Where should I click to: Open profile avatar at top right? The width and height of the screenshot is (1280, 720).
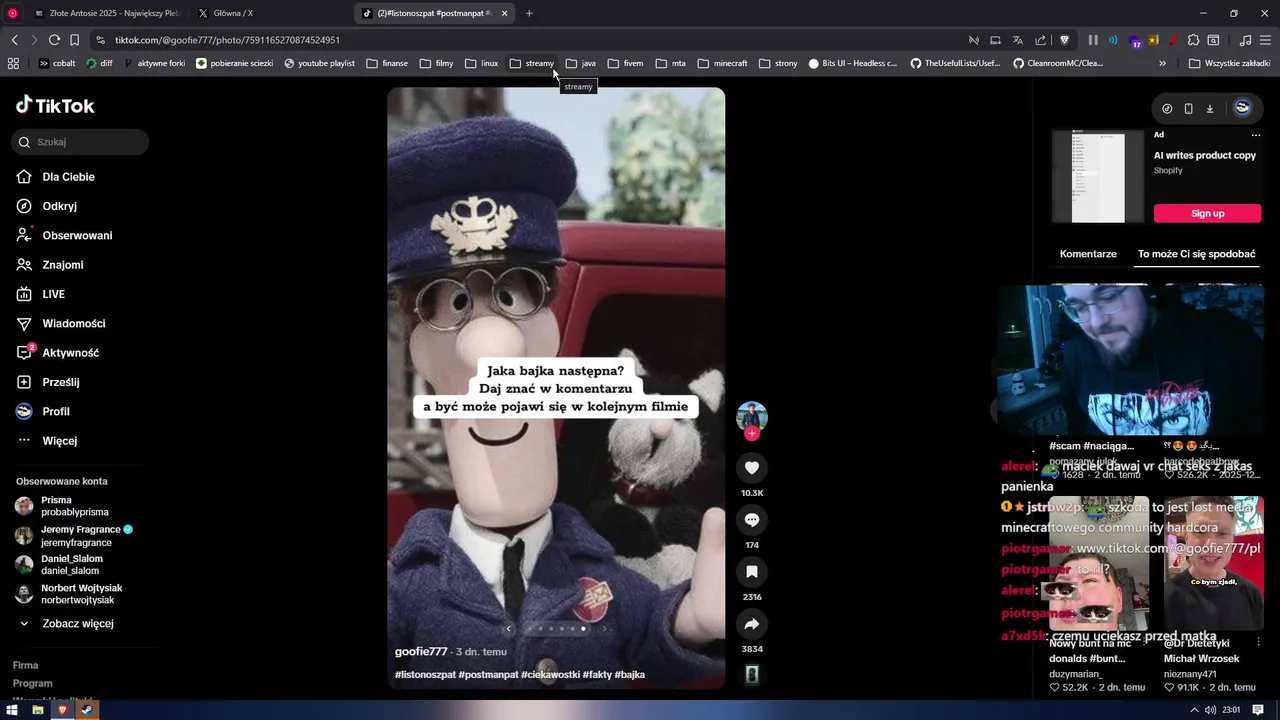point(1242,108)
